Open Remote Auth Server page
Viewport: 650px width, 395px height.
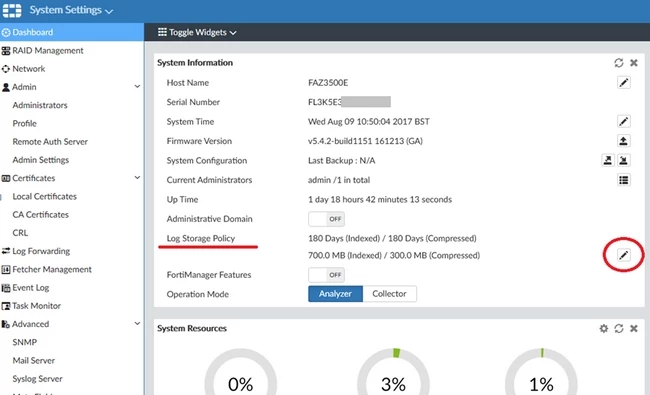pyautogui.click(x=50, y=142)
